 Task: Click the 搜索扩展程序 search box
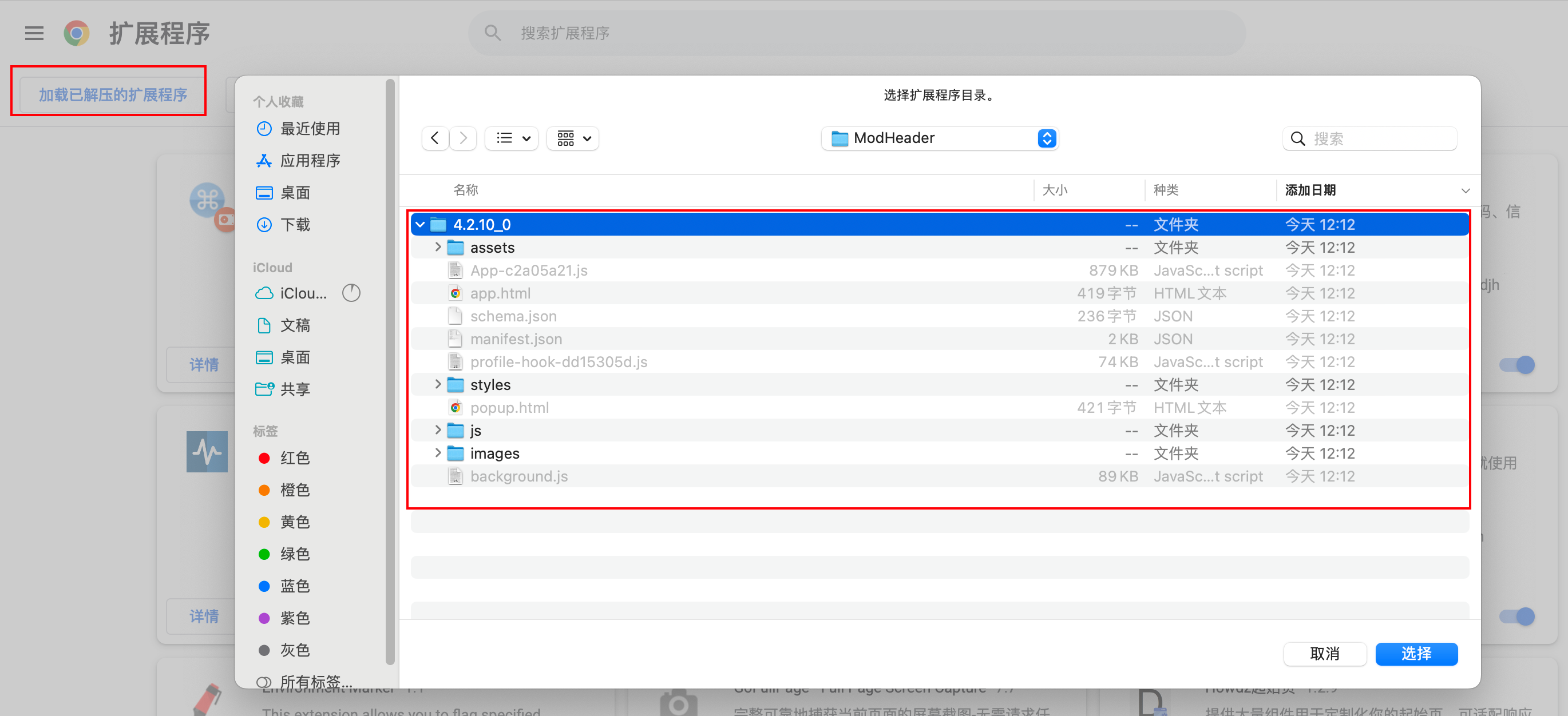(857, 33)
